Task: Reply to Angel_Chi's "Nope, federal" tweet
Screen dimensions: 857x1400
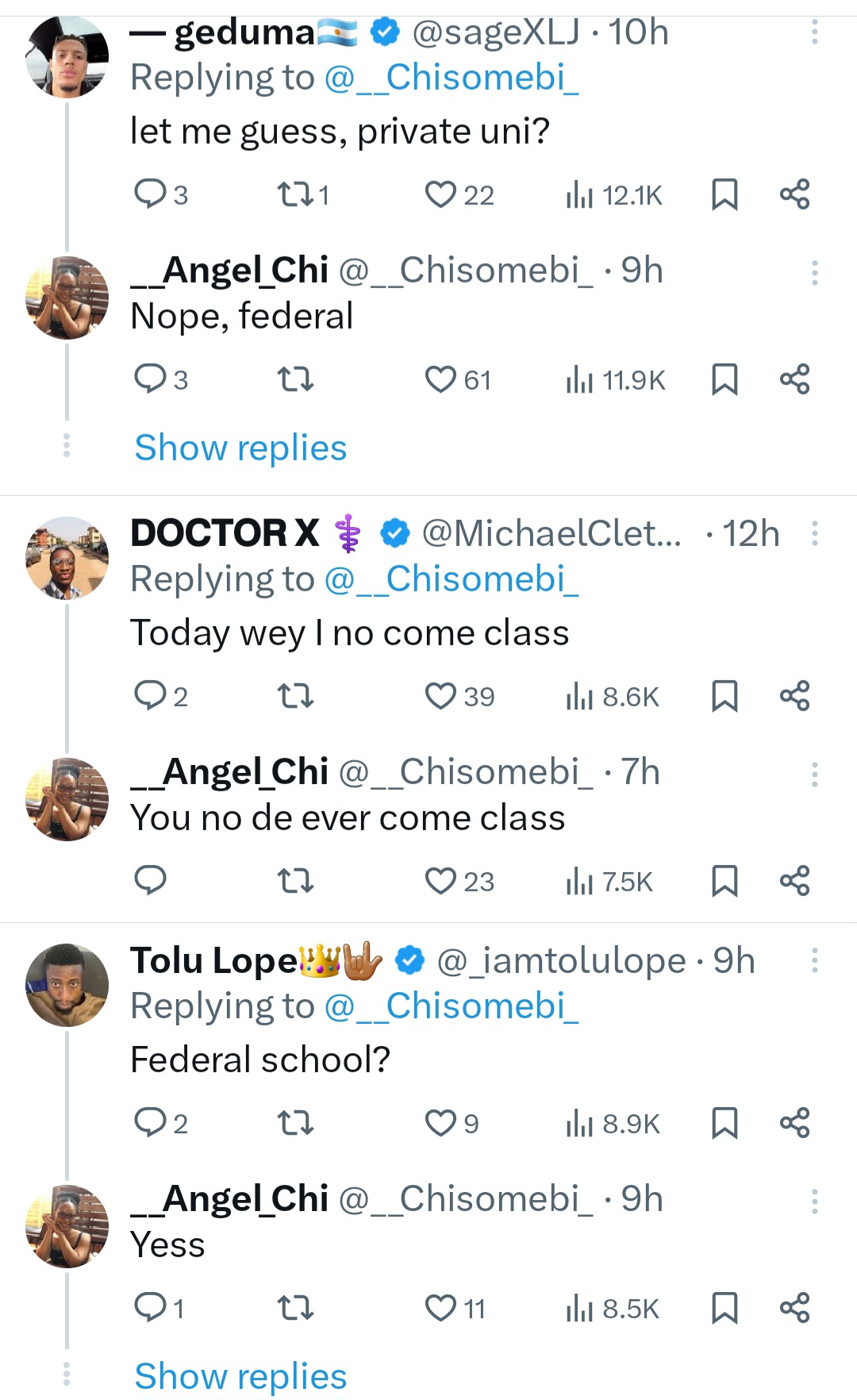Action: [x=150, y=379]
